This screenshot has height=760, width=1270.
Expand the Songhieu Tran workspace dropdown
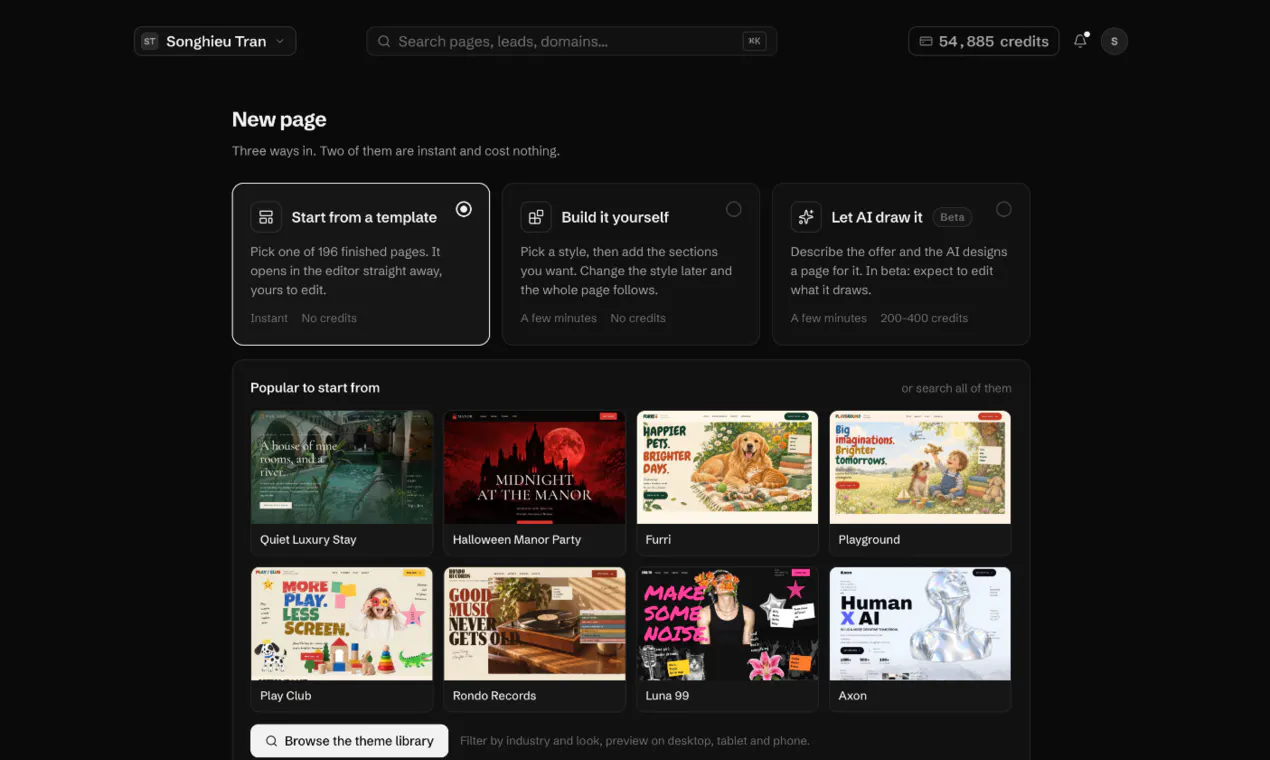(215, 41)
